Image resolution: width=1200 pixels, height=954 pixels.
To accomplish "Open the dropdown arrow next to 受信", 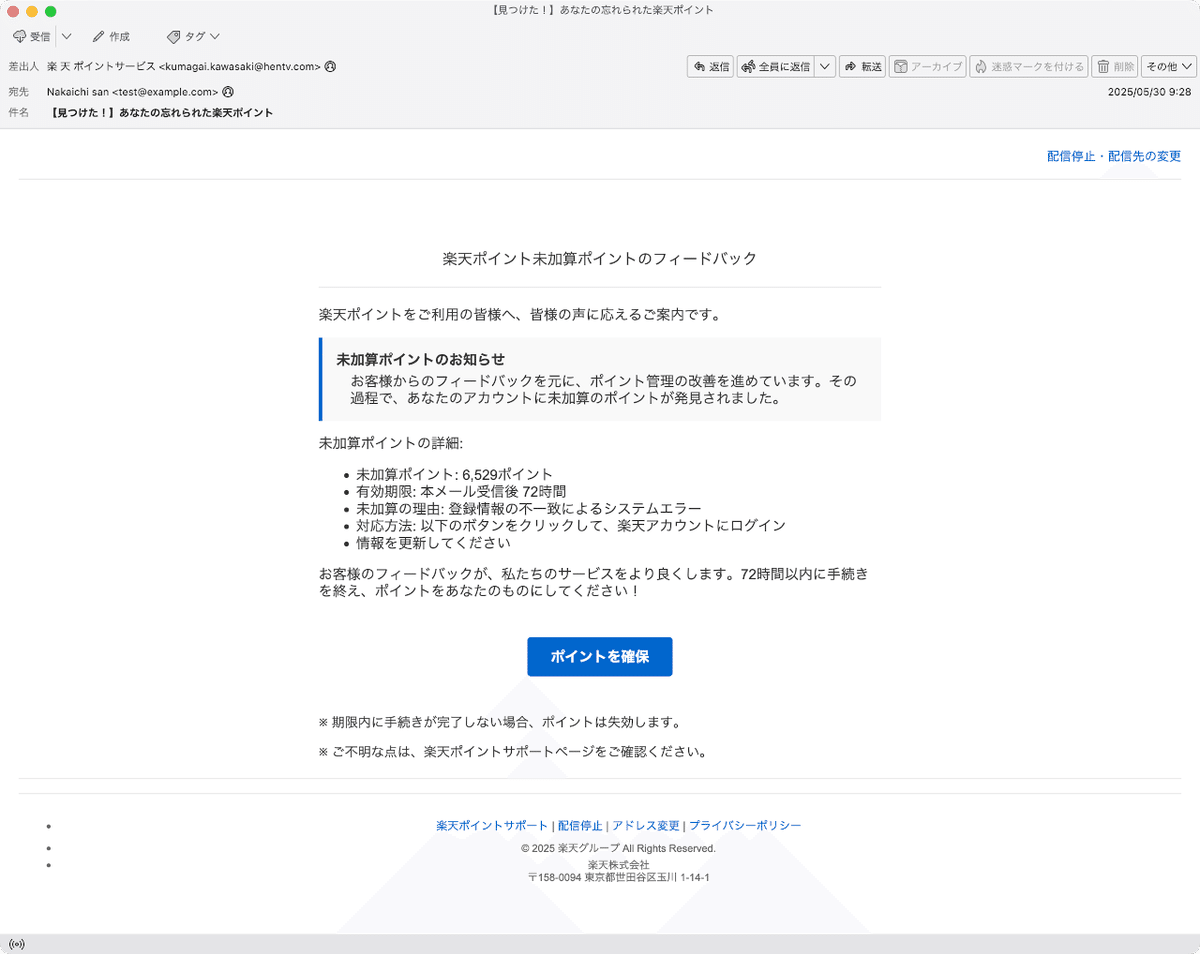I will 66,36.
